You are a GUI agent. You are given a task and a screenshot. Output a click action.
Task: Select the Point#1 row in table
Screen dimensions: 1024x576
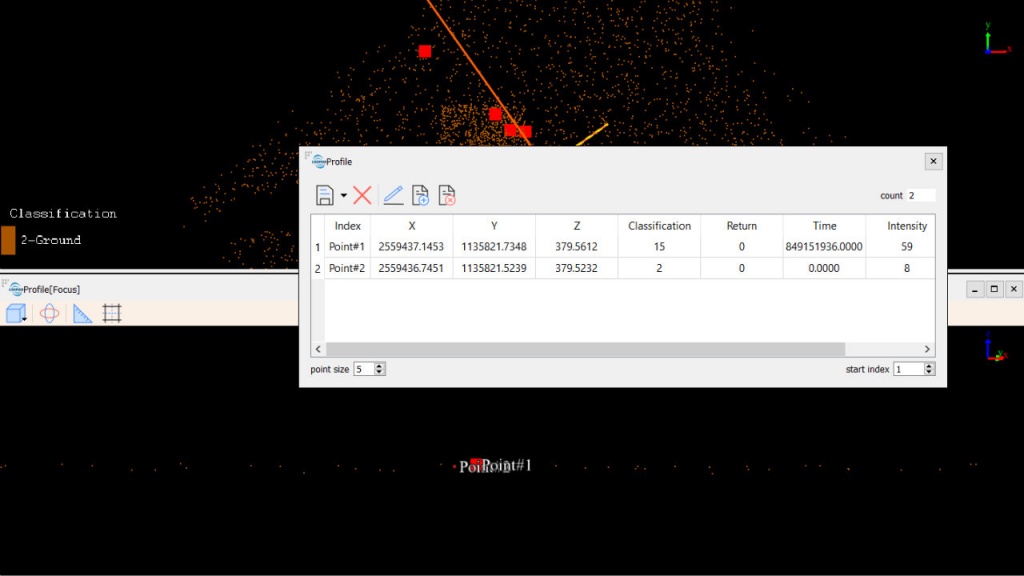click(347, 247)
